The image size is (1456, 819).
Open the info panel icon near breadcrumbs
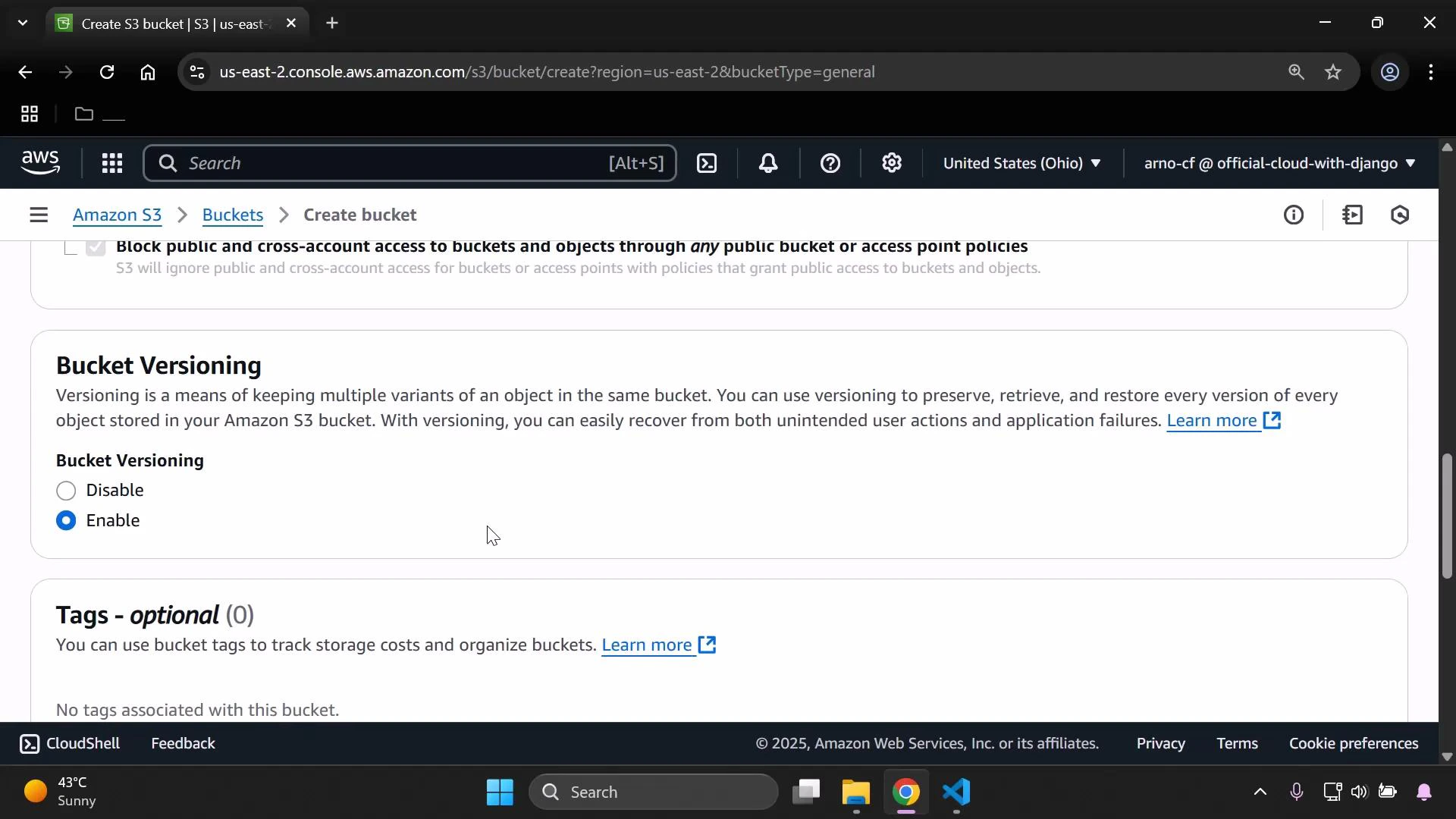[1294, 215]
